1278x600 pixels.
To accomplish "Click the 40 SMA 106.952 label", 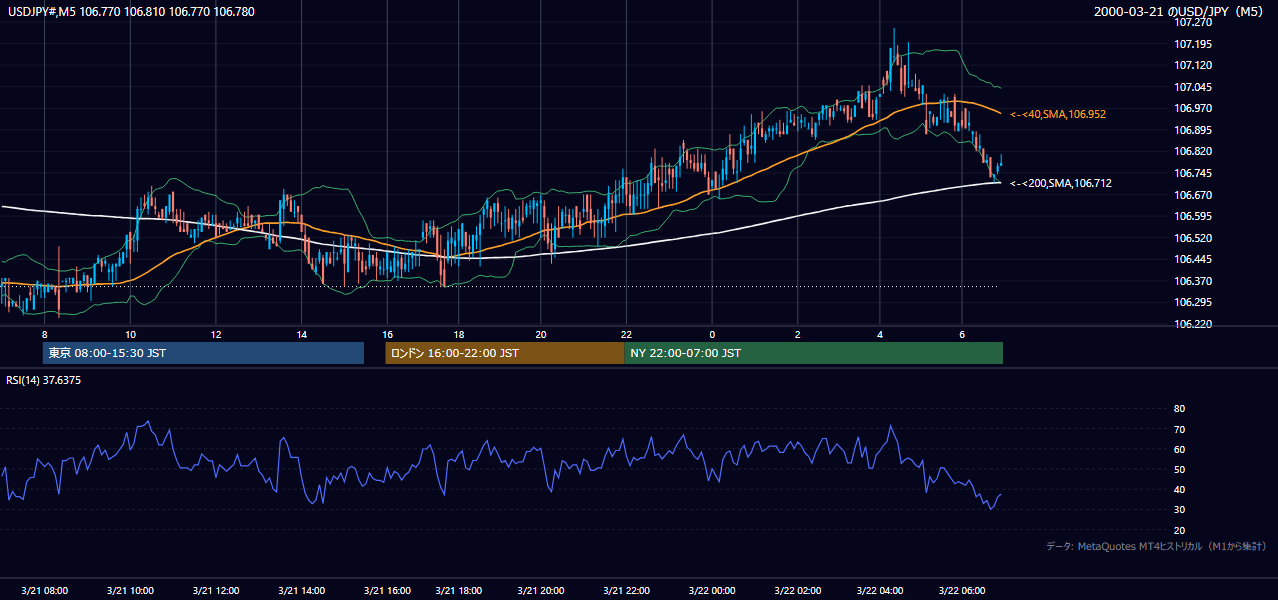I will tap(1057, 115).
